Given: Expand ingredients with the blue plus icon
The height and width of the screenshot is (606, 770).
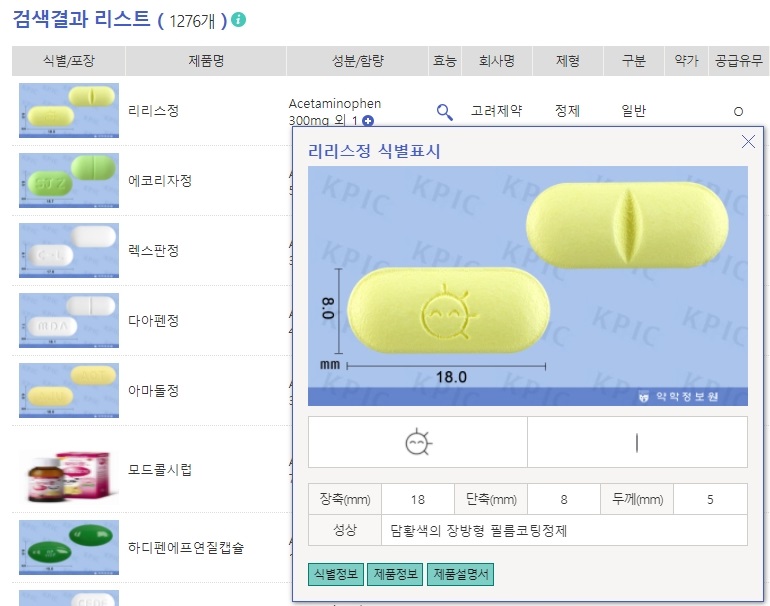Looking at the screenshot, I should [368, 121].
